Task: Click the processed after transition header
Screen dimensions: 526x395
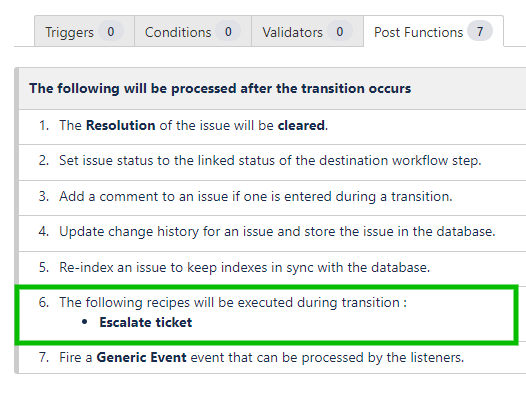Action: (220, 89)
